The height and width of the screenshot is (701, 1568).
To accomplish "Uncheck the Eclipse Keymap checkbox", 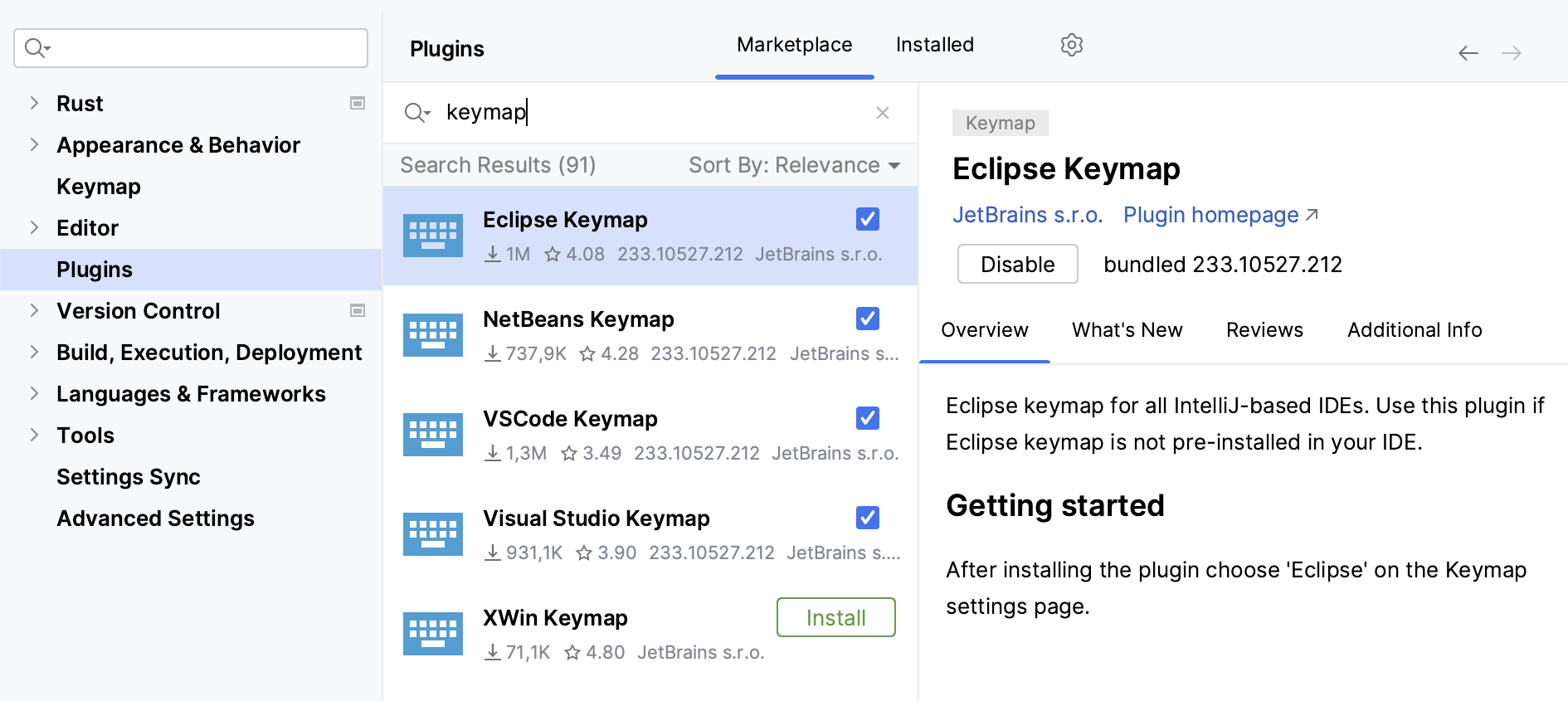I will coord(867,219).
